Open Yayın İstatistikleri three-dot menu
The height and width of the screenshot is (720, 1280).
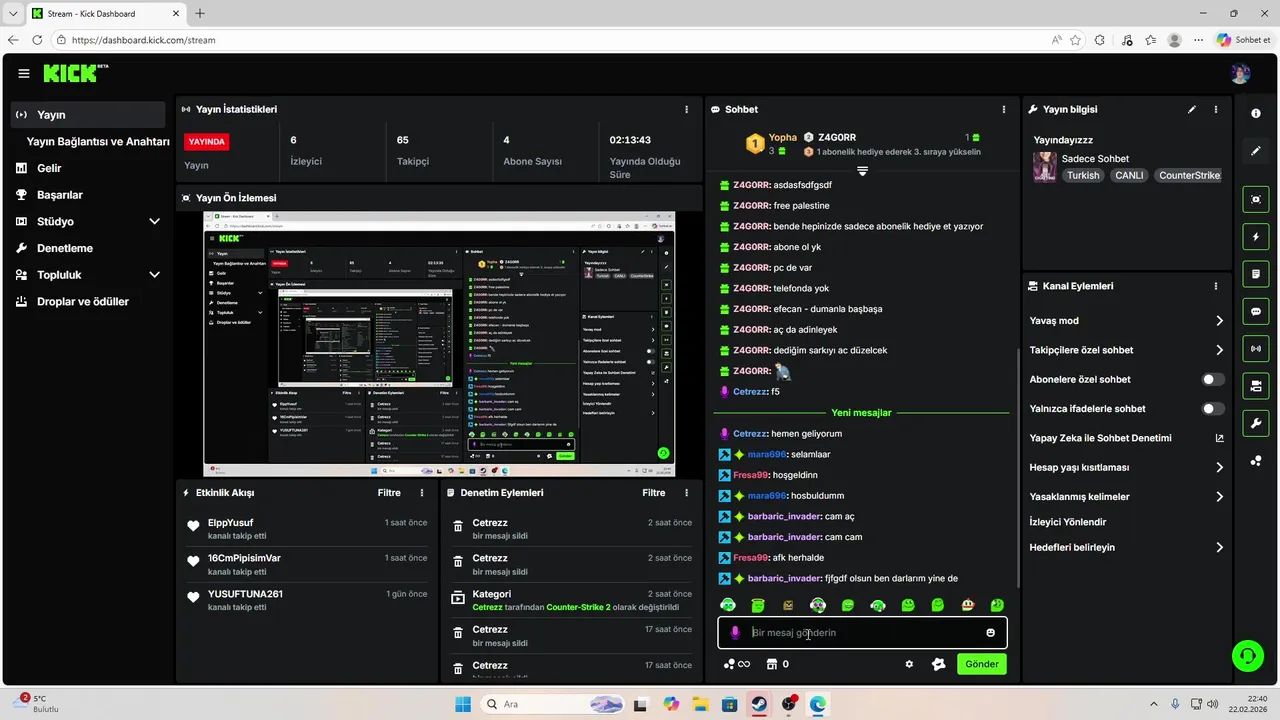click(x=686, y=109)
